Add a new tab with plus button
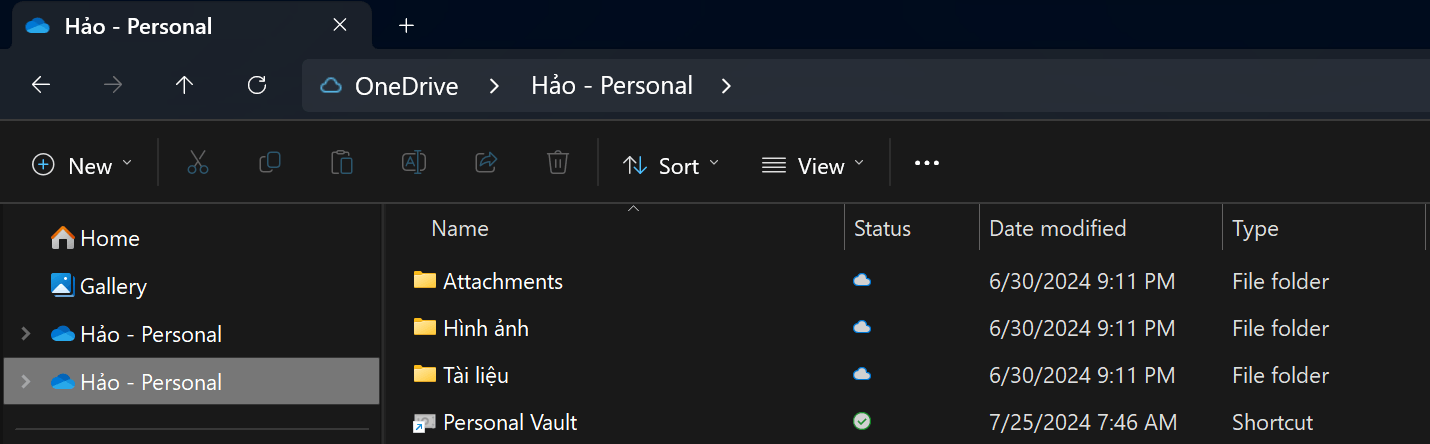The height and width of the screenshot is (444, 1430). pyautogui.click(x=406, y=26)
